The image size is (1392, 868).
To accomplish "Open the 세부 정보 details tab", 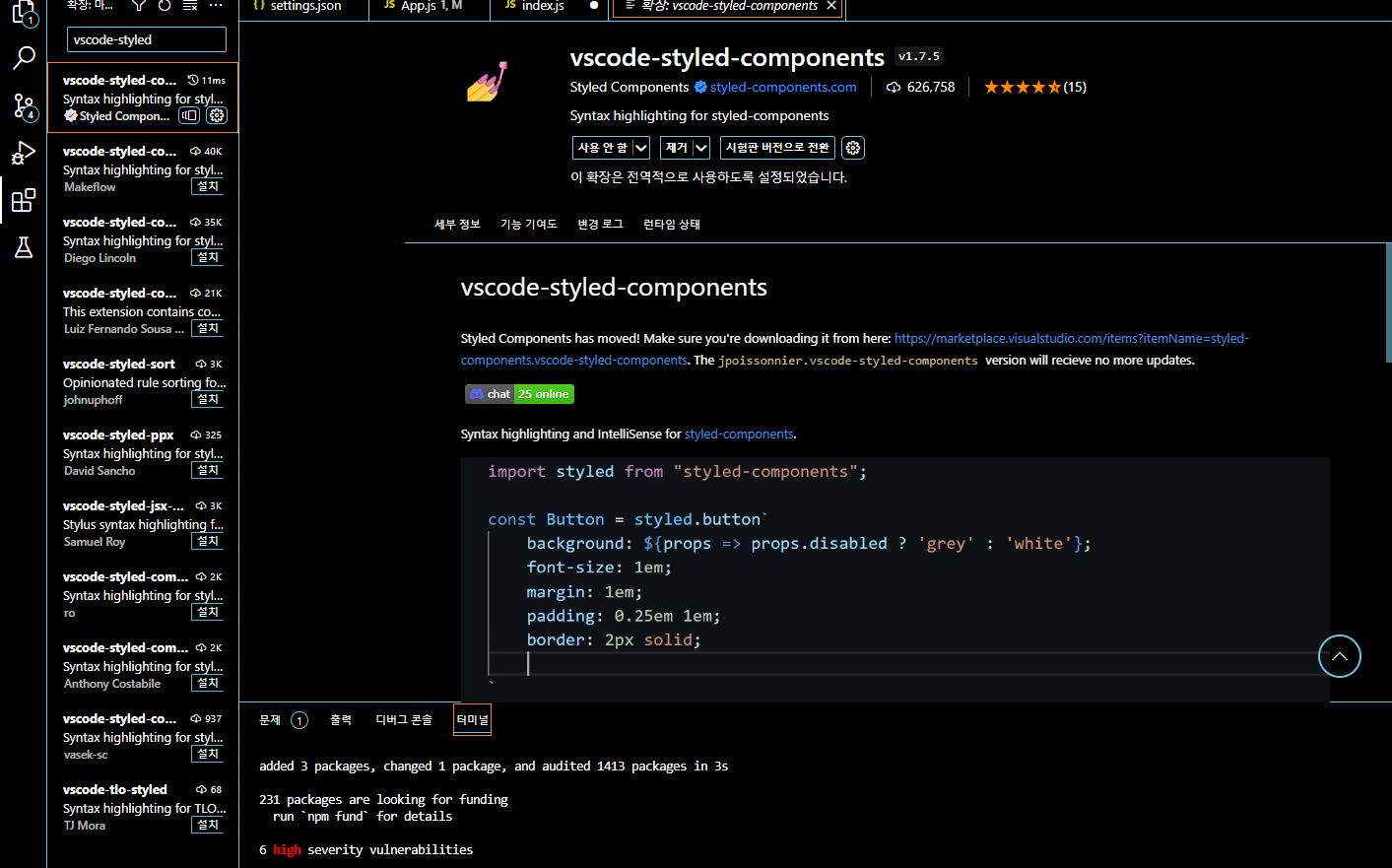I will (x=457, y=225).
